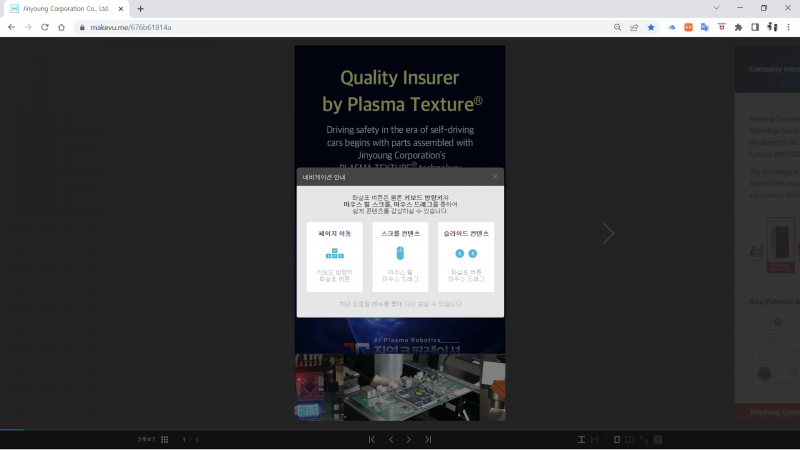
Task: Select the Jinyoung Corporation browser tab
Action: pyautogui.click(x=66, y=9)
